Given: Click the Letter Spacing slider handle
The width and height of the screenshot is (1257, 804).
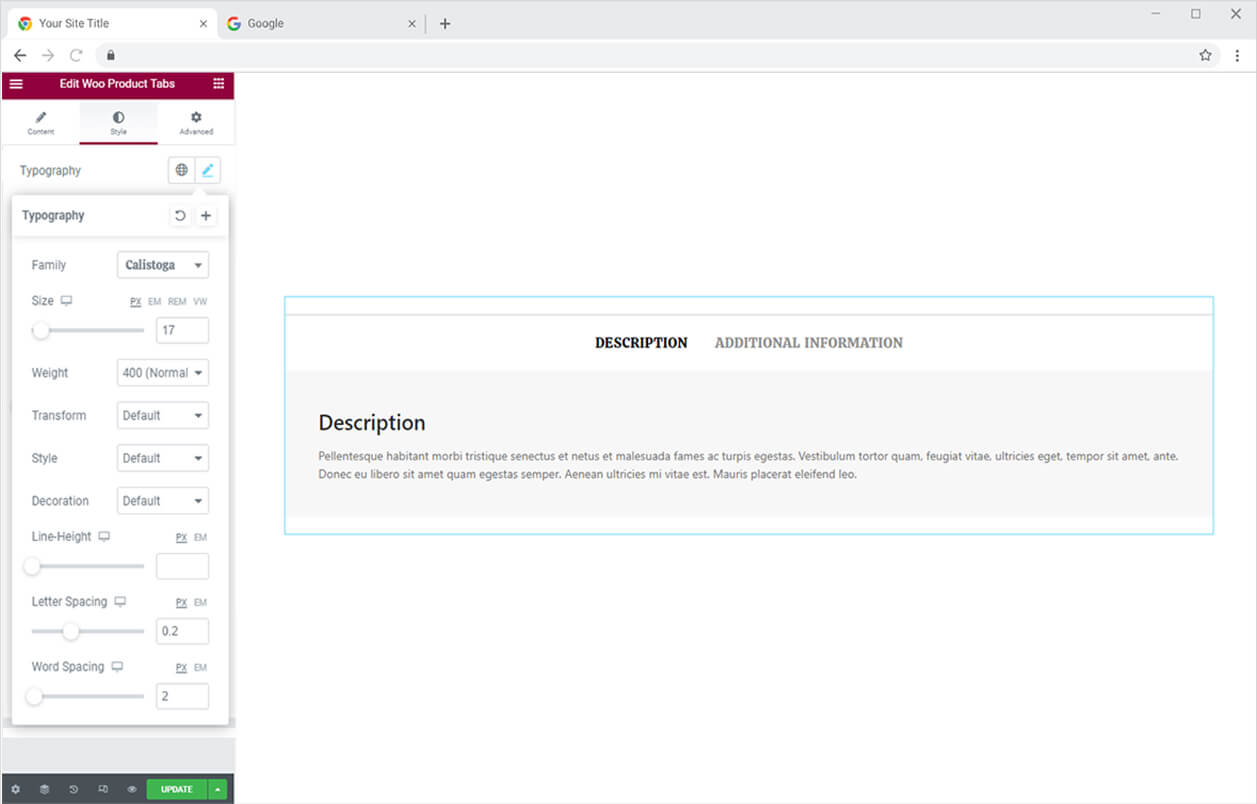Looking at the screenshot, I should click(70, 631).
